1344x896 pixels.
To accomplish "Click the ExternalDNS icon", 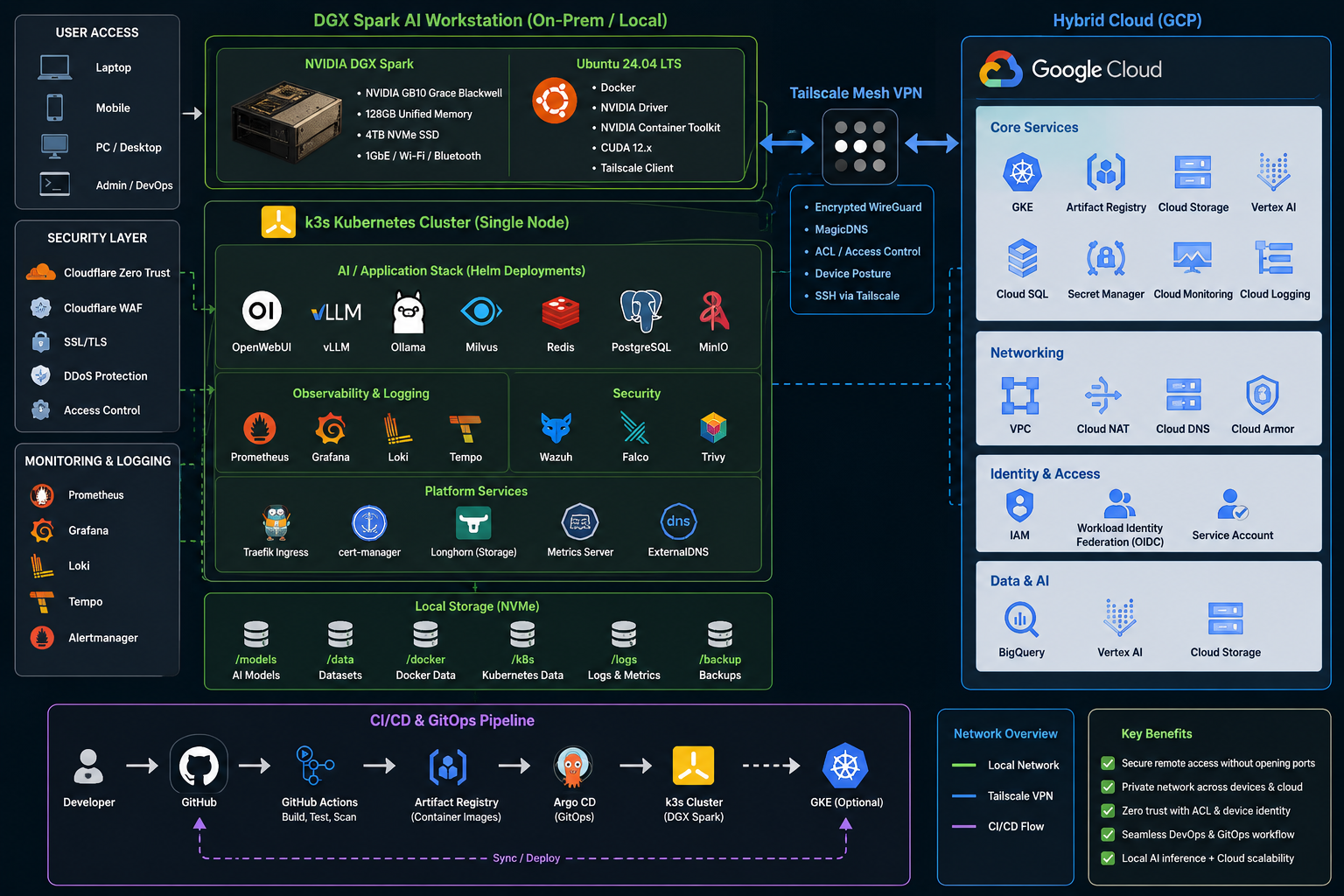I will (678, 521).
